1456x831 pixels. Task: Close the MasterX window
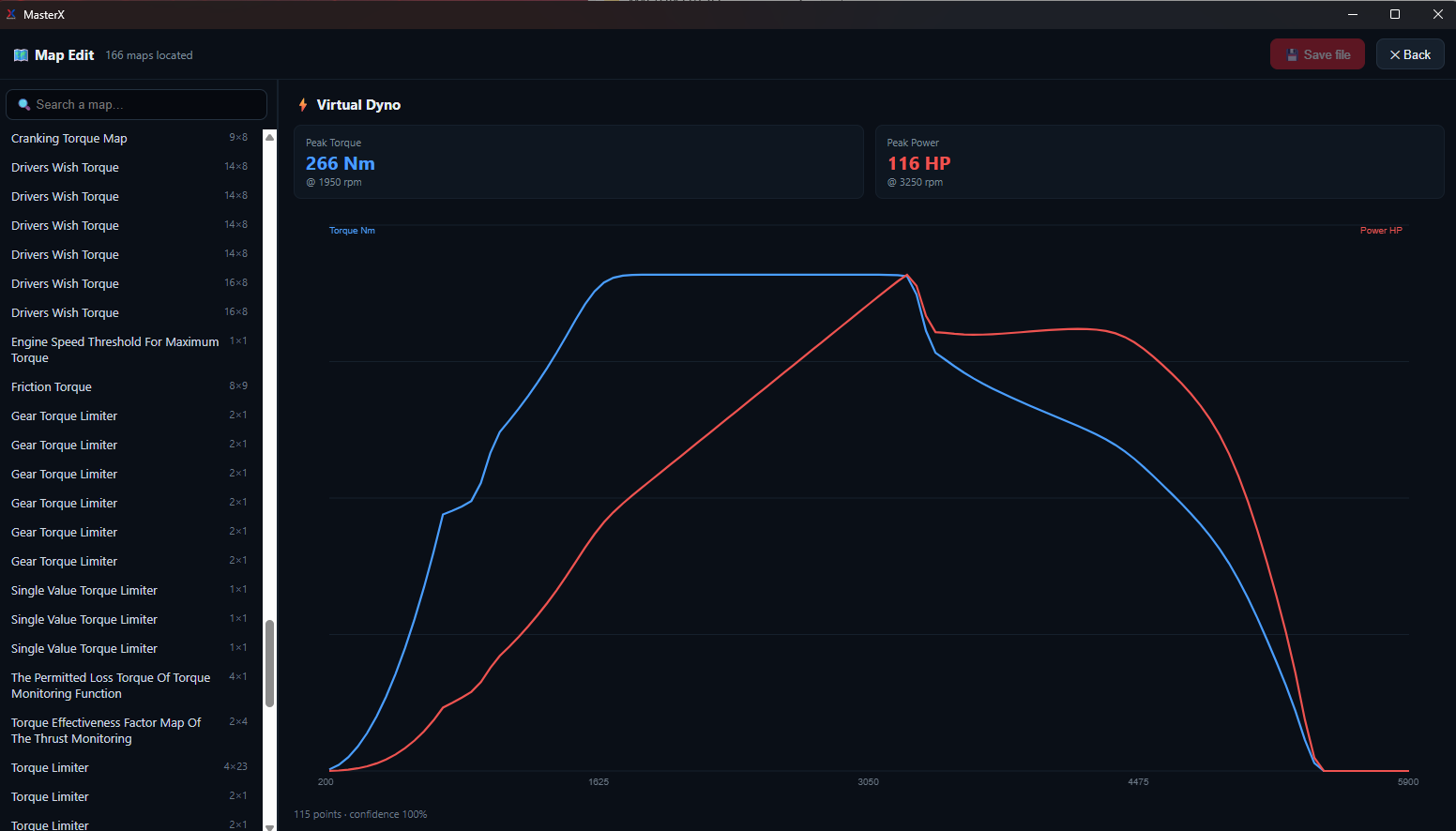[1437, 14]
